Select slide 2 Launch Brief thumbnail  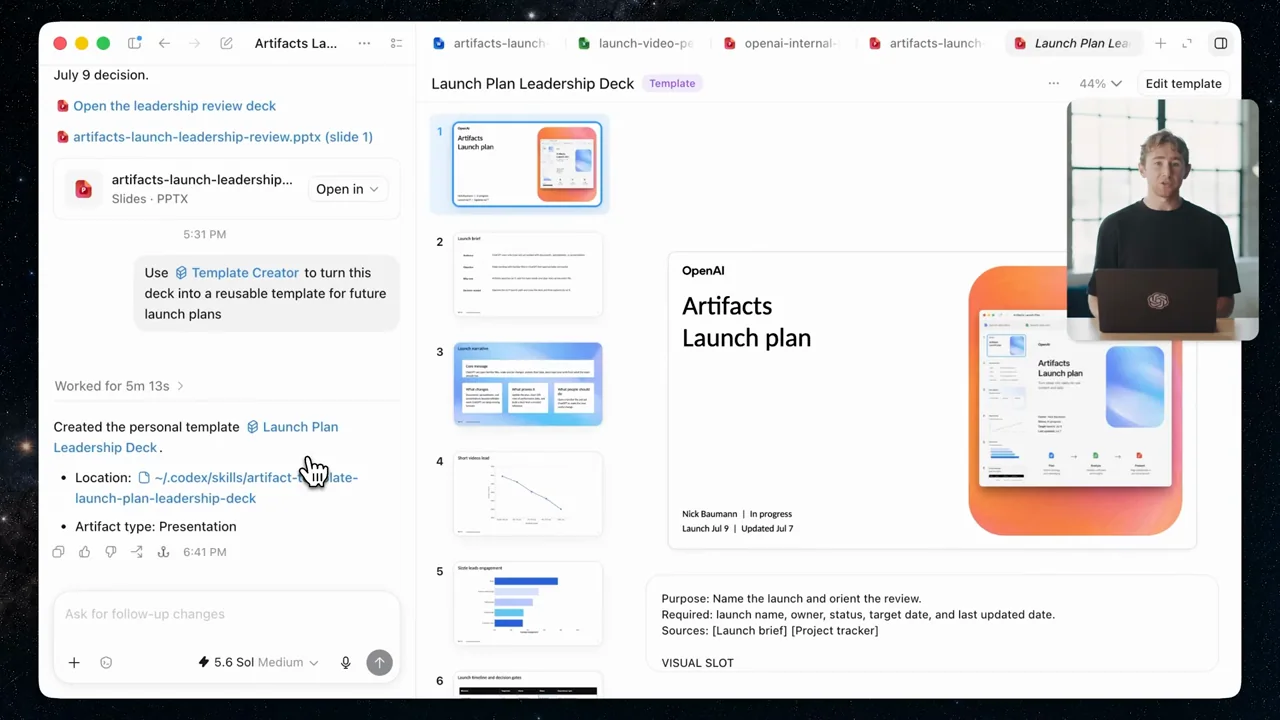pyautogui.click(x=528, y=275)
